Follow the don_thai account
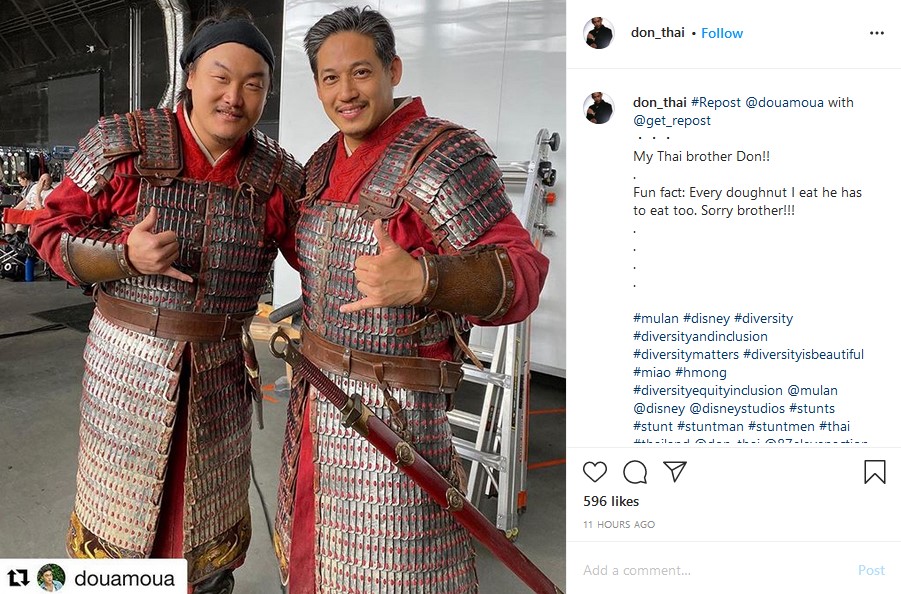901x594 pixels. click(x=722, y=33)
